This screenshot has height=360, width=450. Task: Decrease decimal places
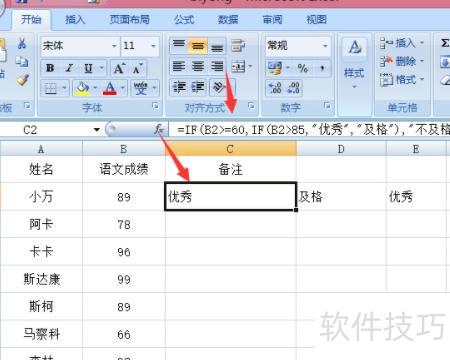tap(294, 88)
